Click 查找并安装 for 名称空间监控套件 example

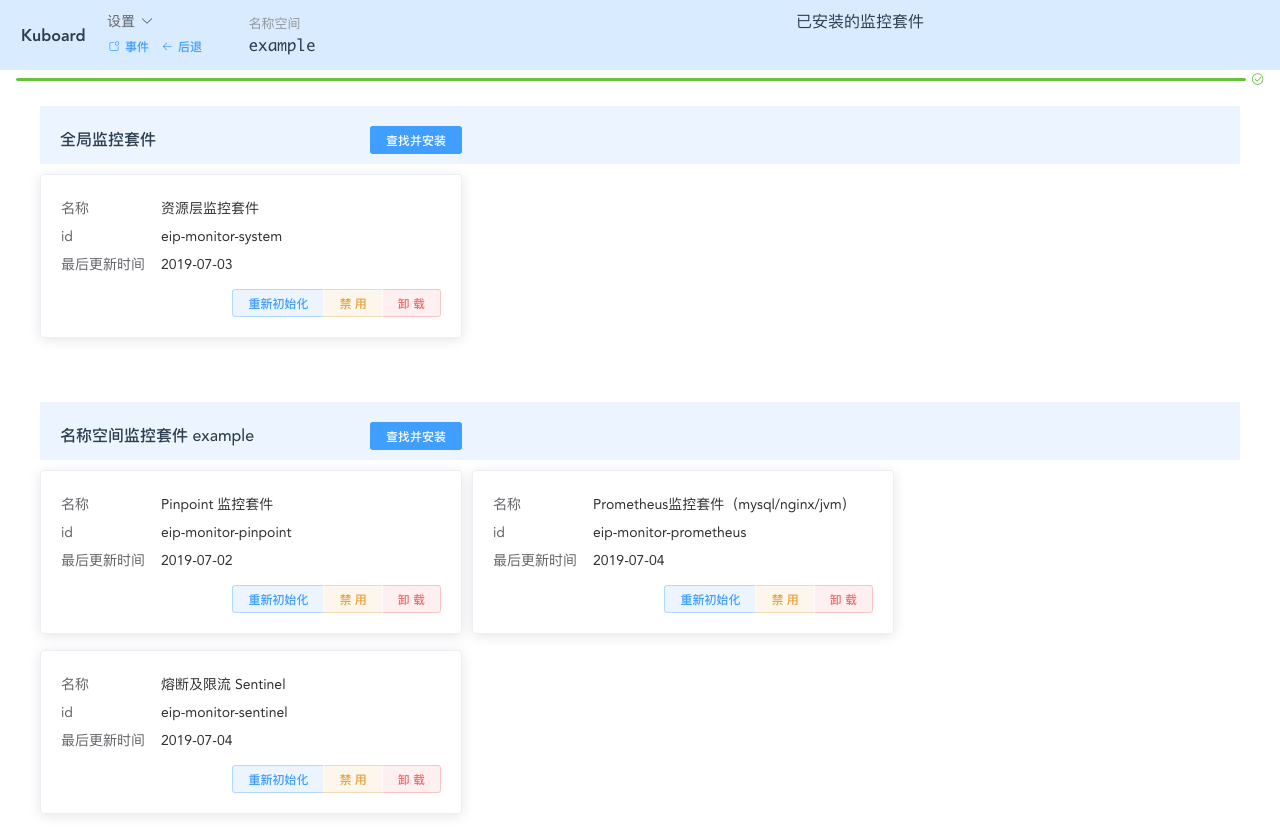(415, 436)
